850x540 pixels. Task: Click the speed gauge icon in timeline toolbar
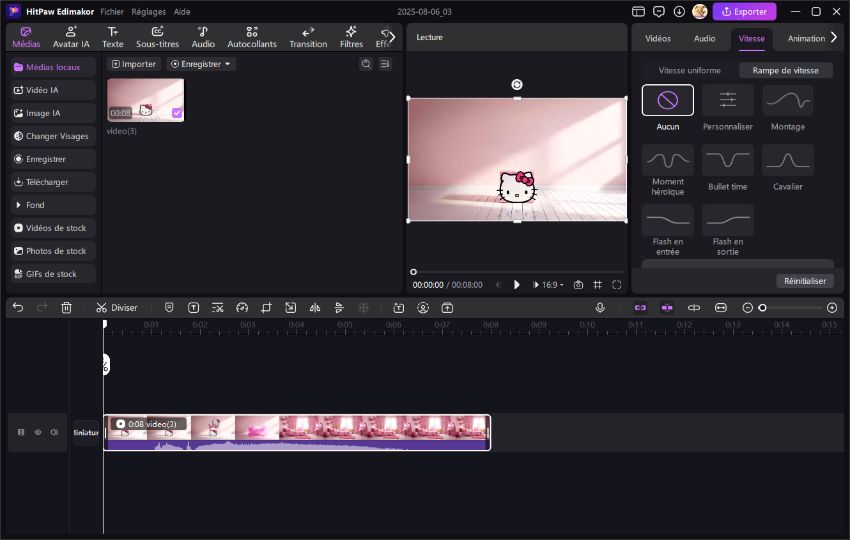click(242, 307)
